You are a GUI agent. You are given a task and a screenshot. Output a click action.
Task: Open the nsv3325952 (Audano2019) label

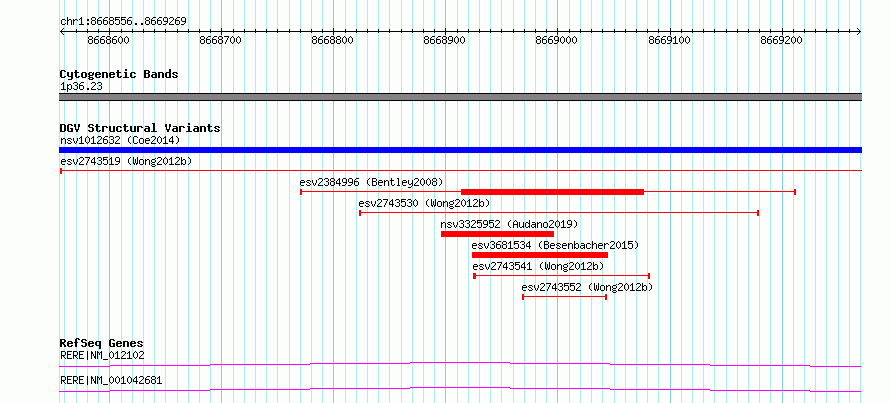(x=509, y=224)
